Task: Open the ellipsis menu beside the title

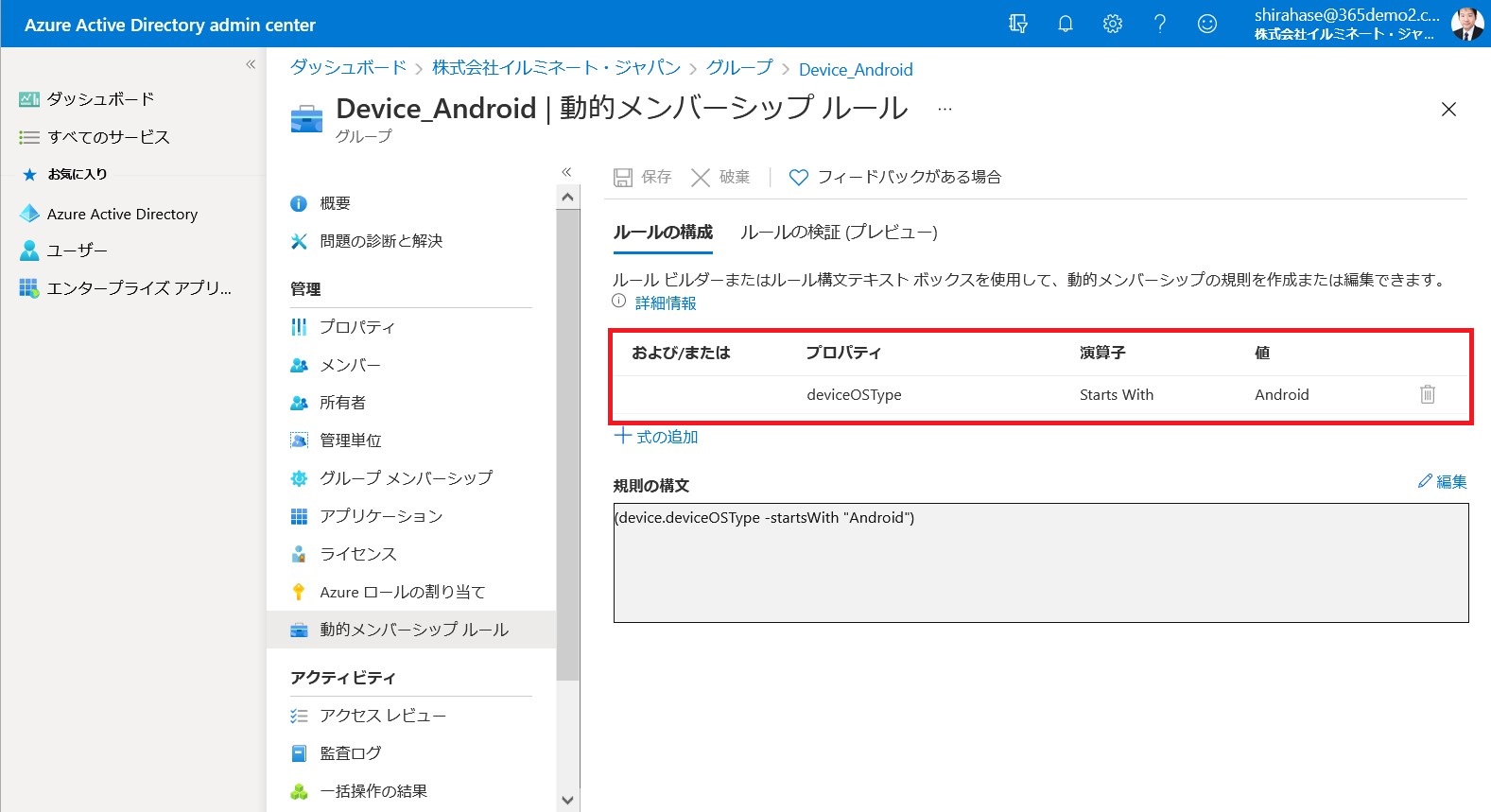Action: 945,110
